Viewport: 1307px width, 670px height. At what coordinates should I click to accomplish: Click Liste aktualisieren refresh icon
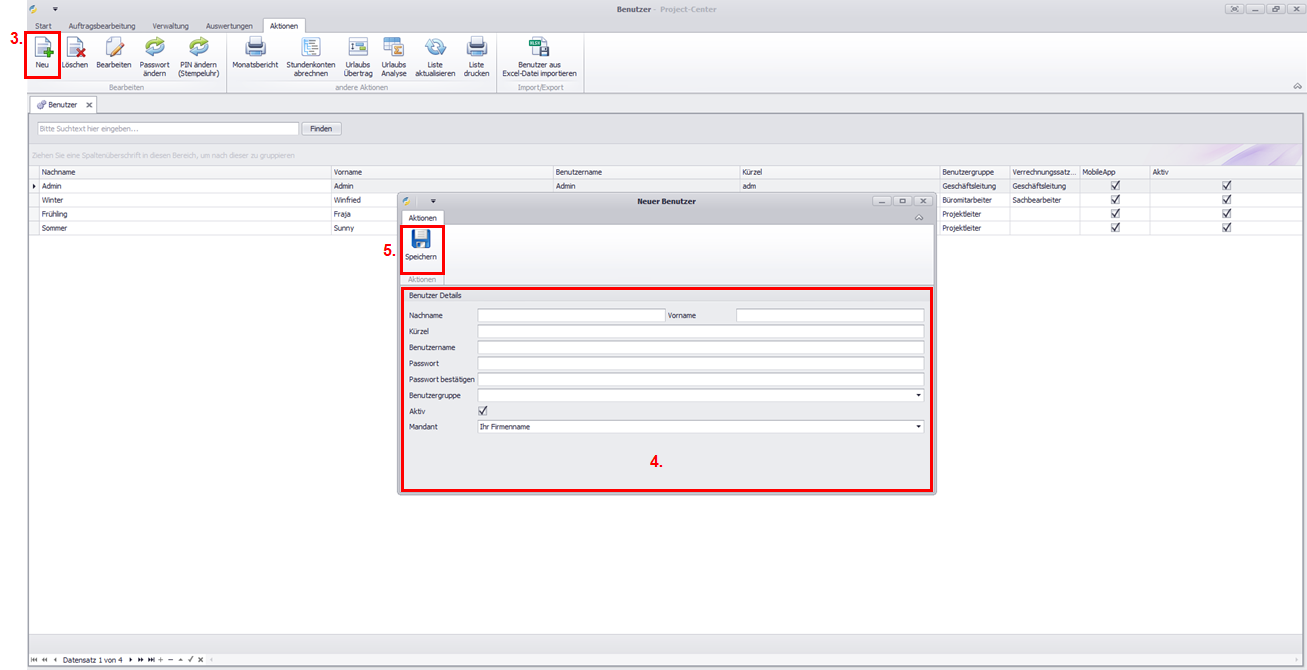coord(435,47)
